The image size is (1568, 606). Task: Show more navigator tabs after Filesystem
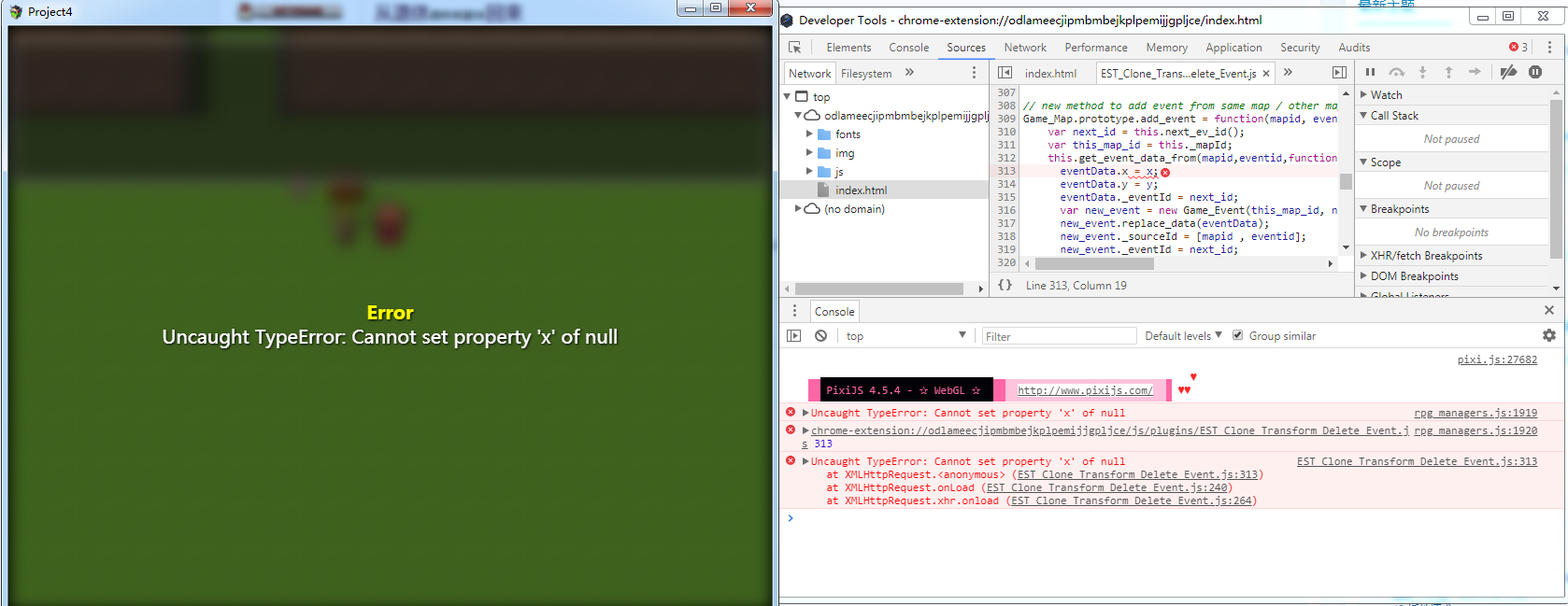pyautogui.click(x=909, y=73)
